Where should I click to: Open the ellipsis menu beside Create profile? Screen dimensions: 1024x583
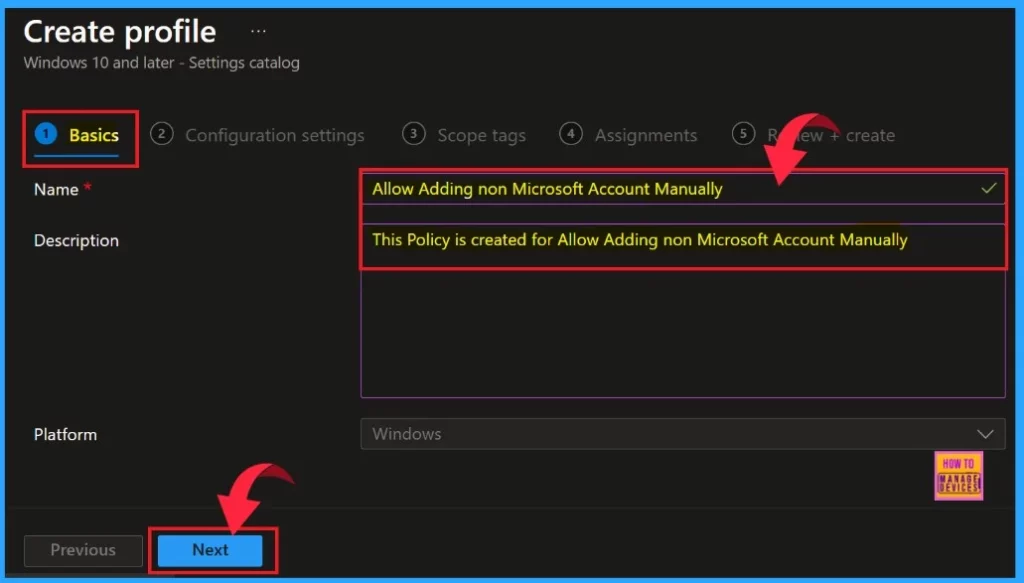pos(258,31)
